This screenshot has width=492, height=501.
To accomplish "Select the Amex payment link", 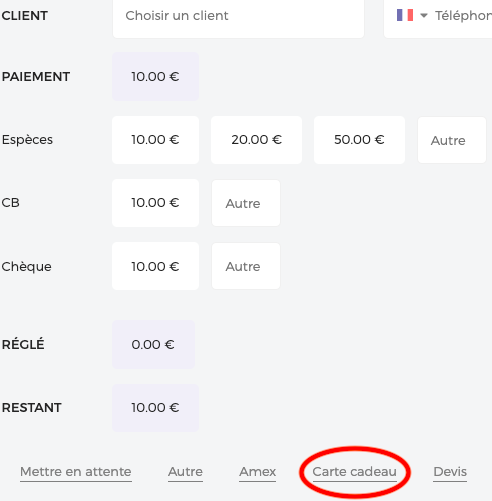I will [x=257, y=472].
